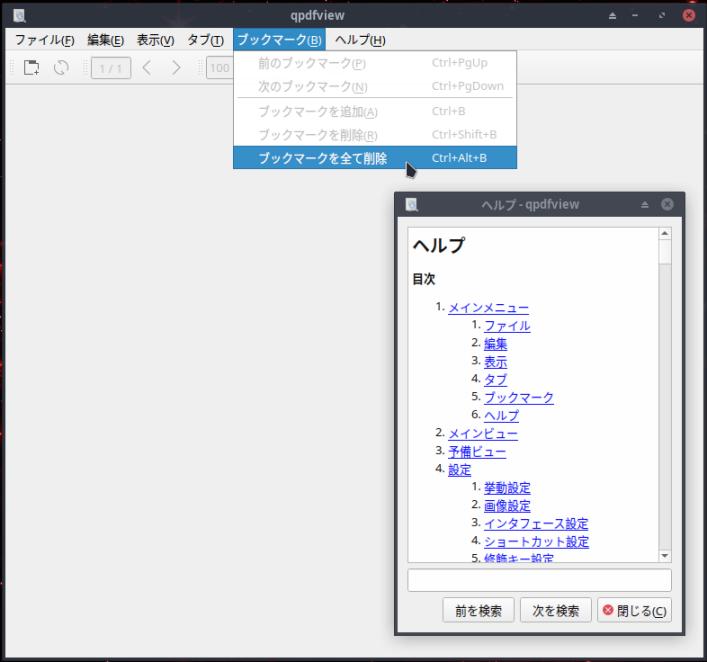Select ブックマークを追加(A) menu entry
The width and height of the screenshot is (707, 662).
pos(375,111)
